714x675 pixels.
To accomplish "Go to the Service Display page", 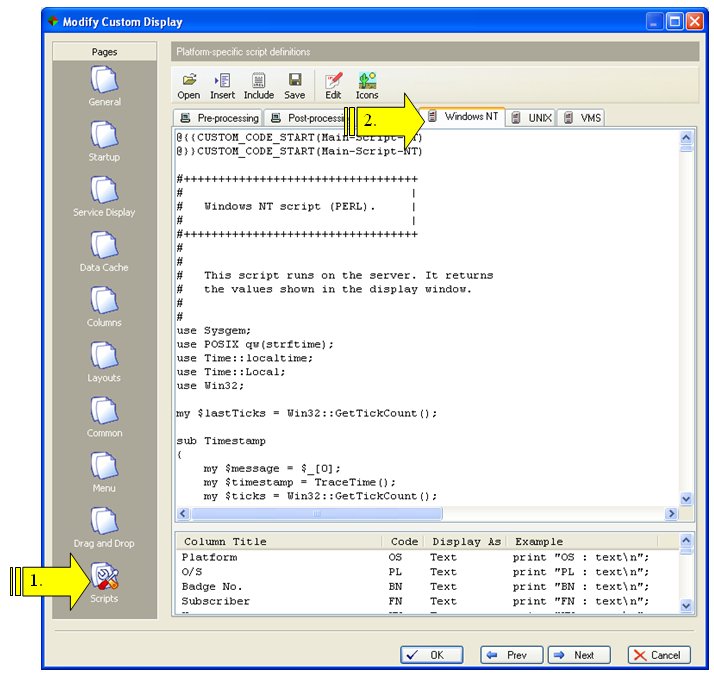I will point(104,195).
